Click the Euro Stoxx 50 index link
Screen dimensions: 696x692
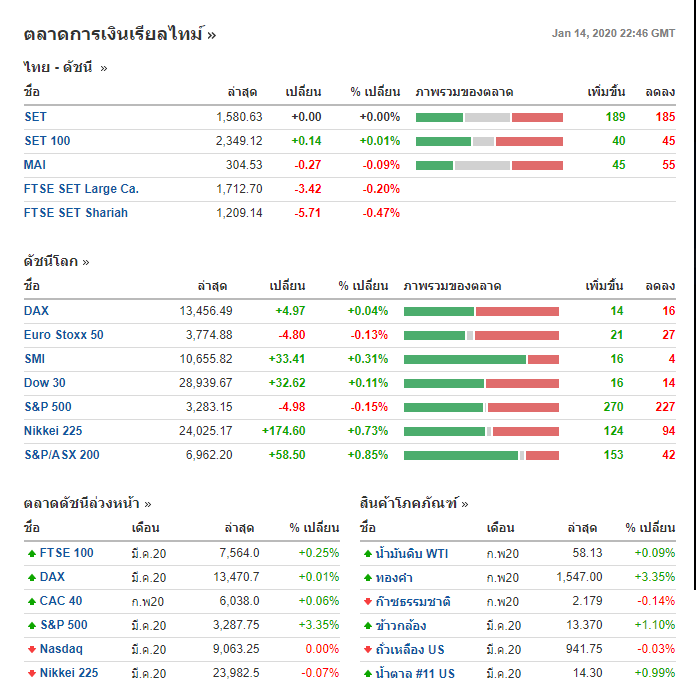(x=64, y=335)
